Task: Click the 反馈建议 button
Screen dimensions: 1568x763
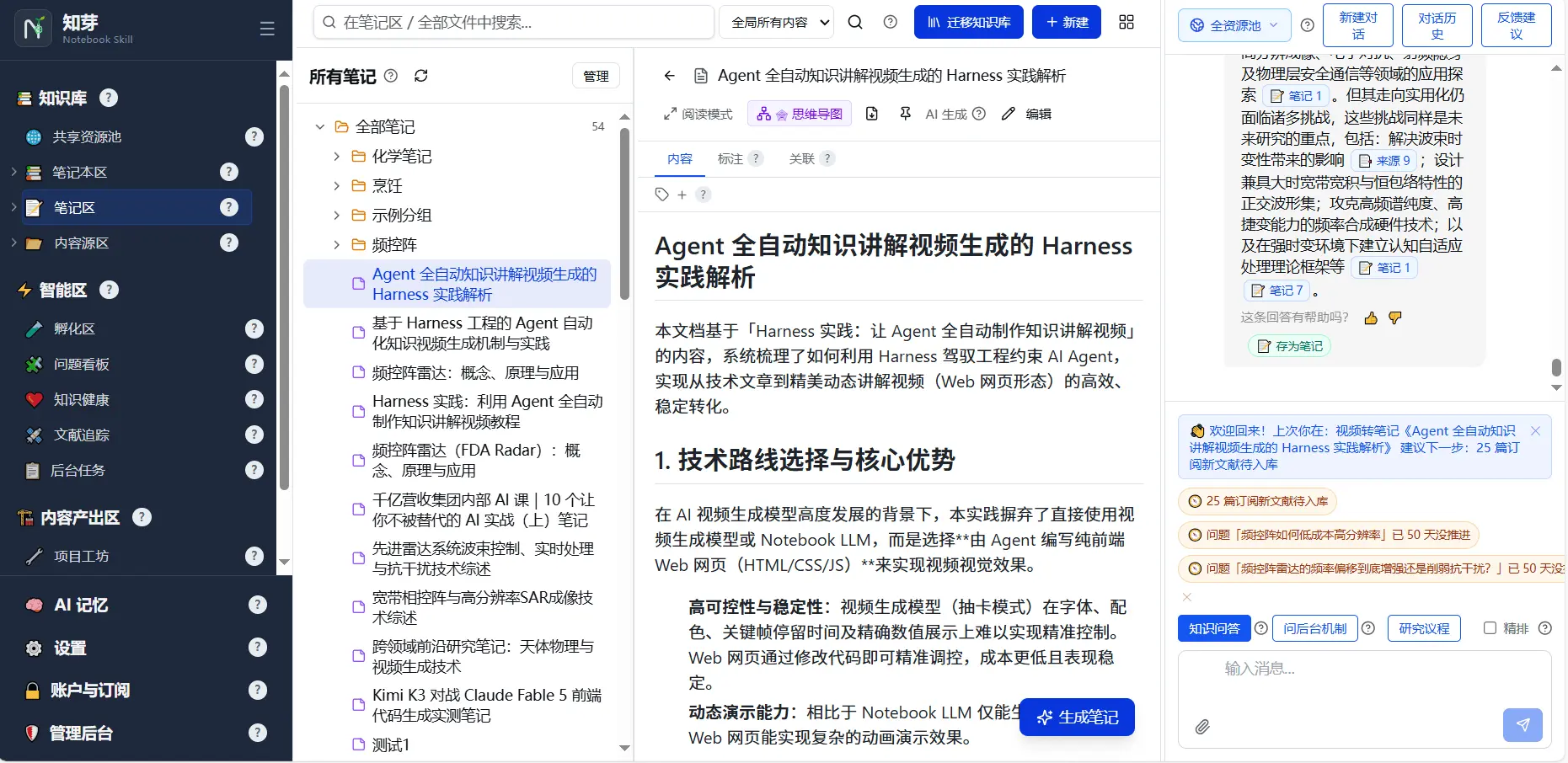Action: pyautogui.click(x=1516, y=25)
